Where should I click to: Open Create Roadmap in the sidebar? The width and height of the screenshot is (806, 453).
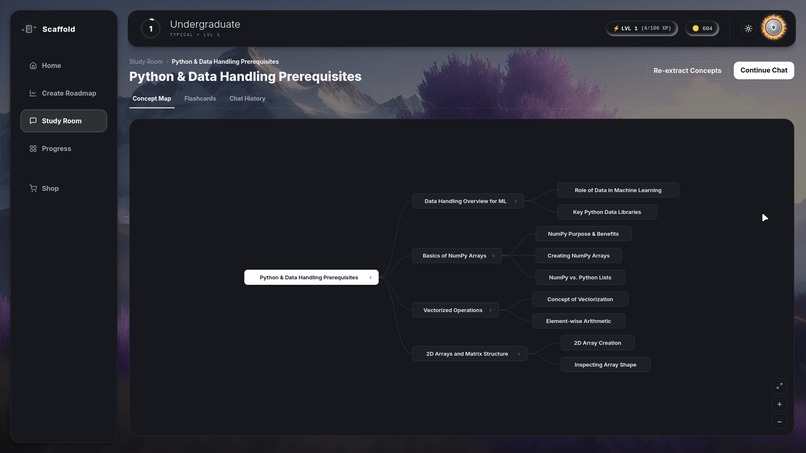click(x=64, y=93)
